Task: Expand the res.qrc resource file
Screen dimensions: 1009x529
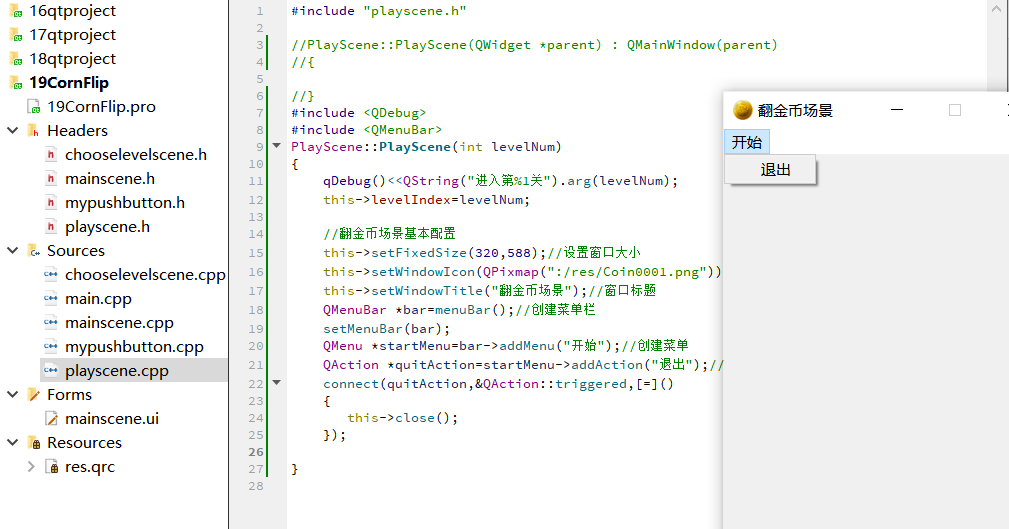Action: click(30, 467)
